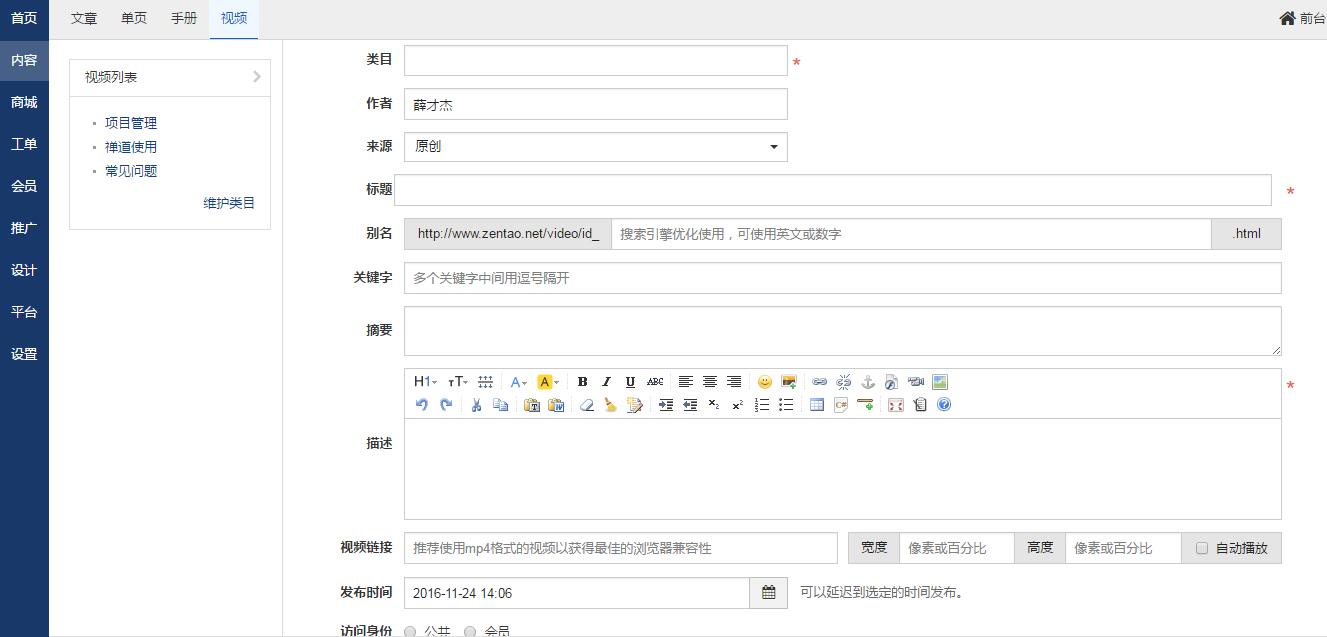Undo the last edit in the editor

422,405
